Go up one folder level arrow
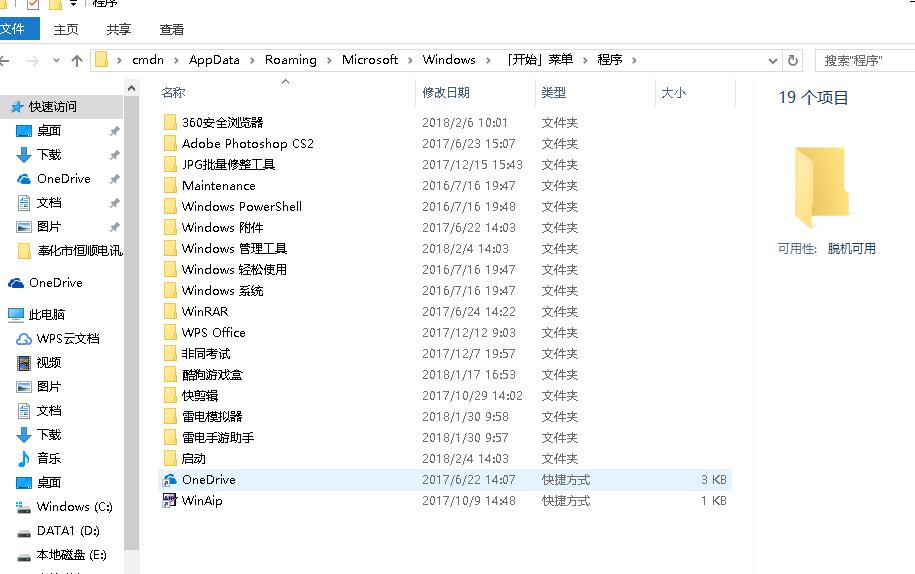915x574 pixels. point(76,60)
